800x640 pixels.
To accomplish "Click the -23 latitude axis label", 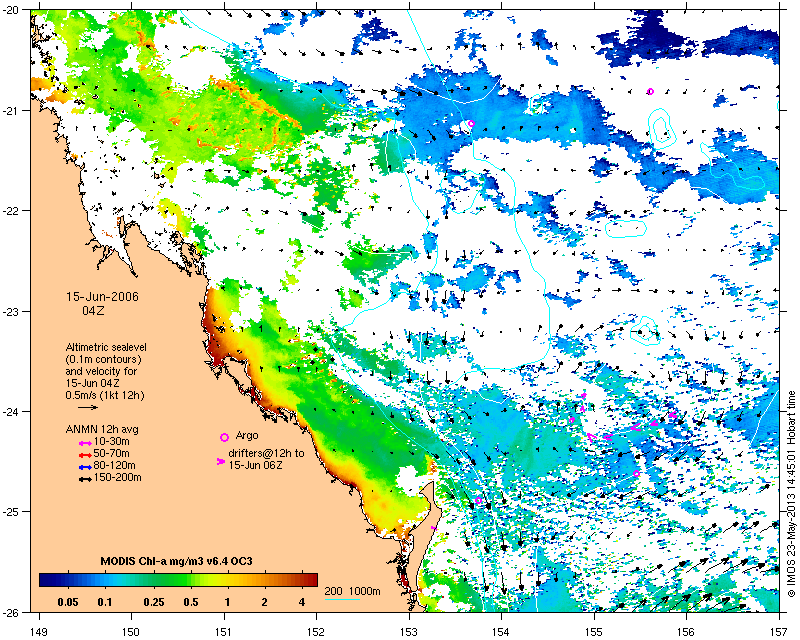I will pyautogui.click(x=11, y=311).
